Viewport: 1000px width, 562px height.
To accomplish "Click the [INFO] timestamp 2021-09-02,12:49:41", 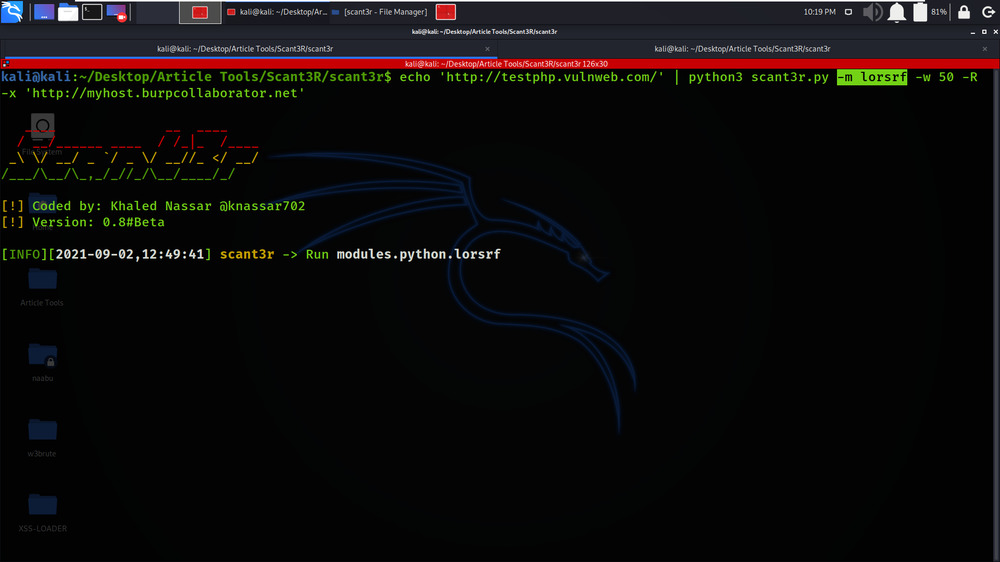I will (x=129, y=255).
